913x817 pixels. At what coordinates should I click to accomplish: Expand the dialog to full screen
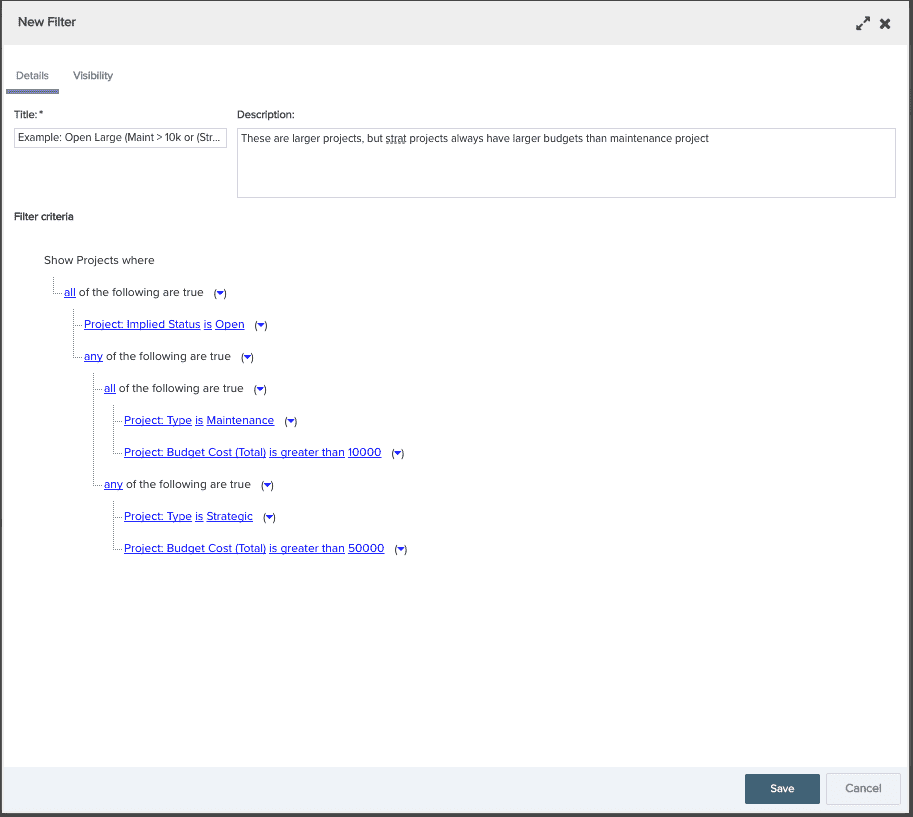click(x=863, y=23)
